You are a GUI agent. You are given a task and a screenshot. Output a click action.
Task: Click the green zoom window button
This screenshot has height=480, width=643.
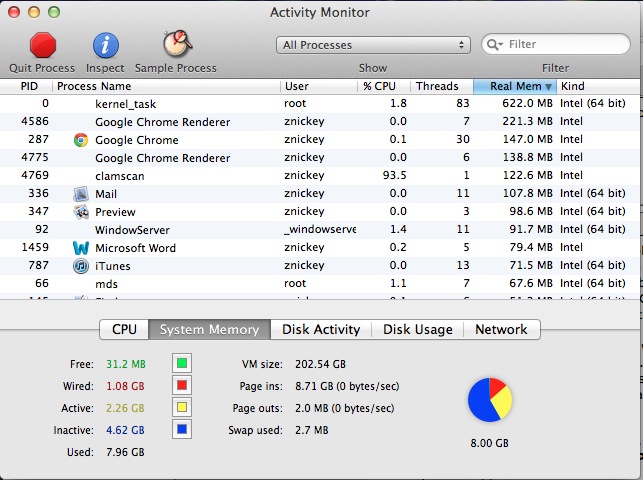(x=54, y=12)
